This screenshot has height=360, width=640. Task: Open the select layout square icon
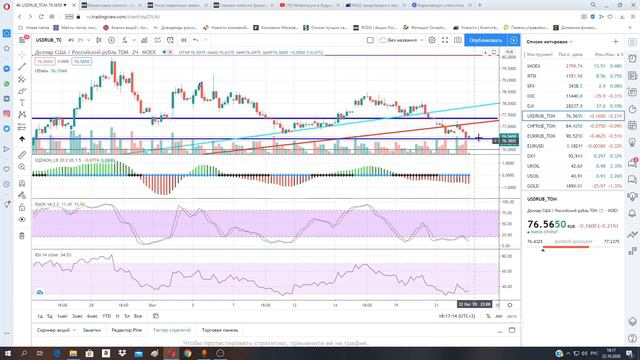tap(370, 40)
